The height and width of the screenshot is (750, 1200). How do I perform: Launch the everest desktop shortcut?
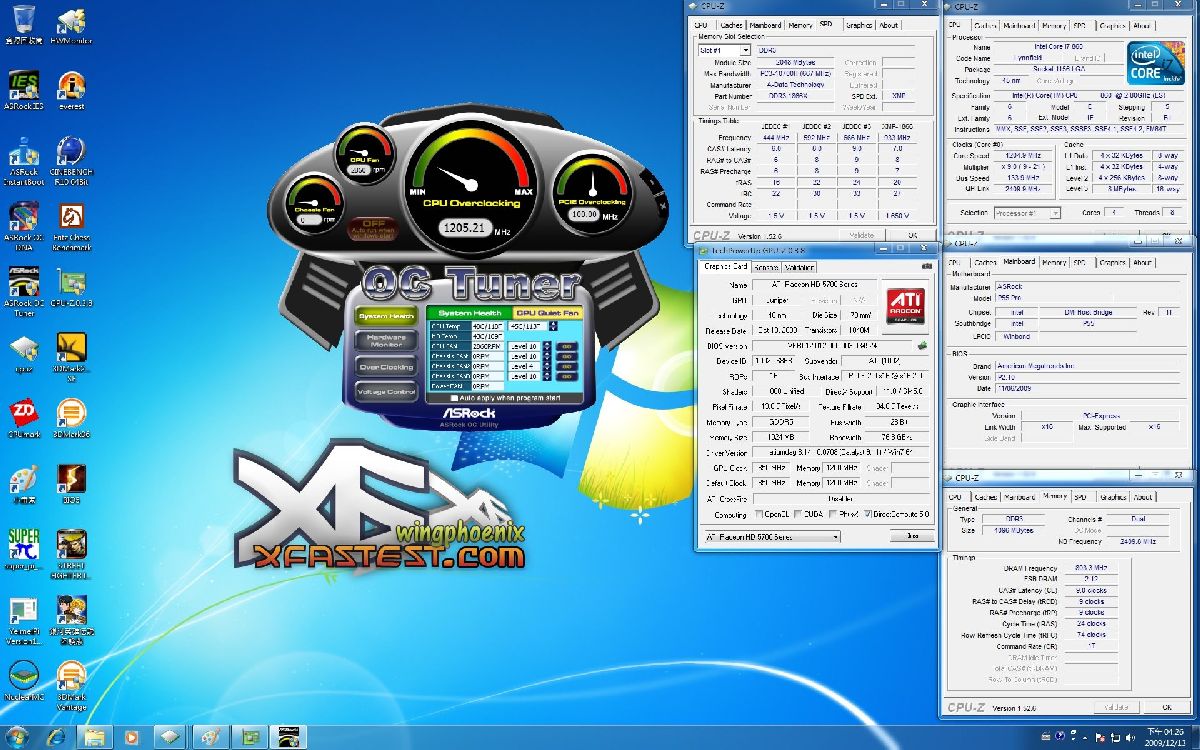[71, 90]
